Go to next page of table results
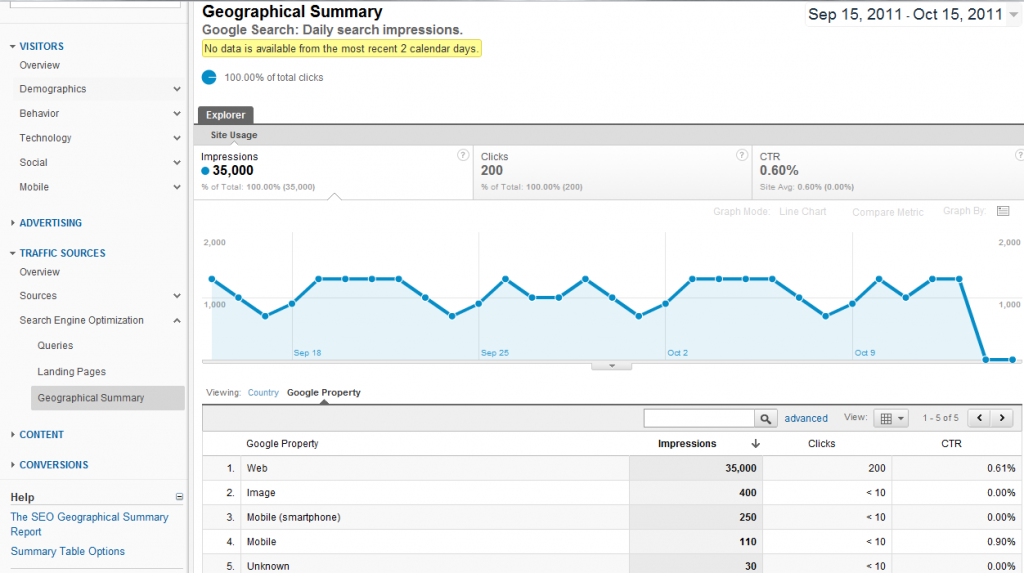 [1002, 418]
